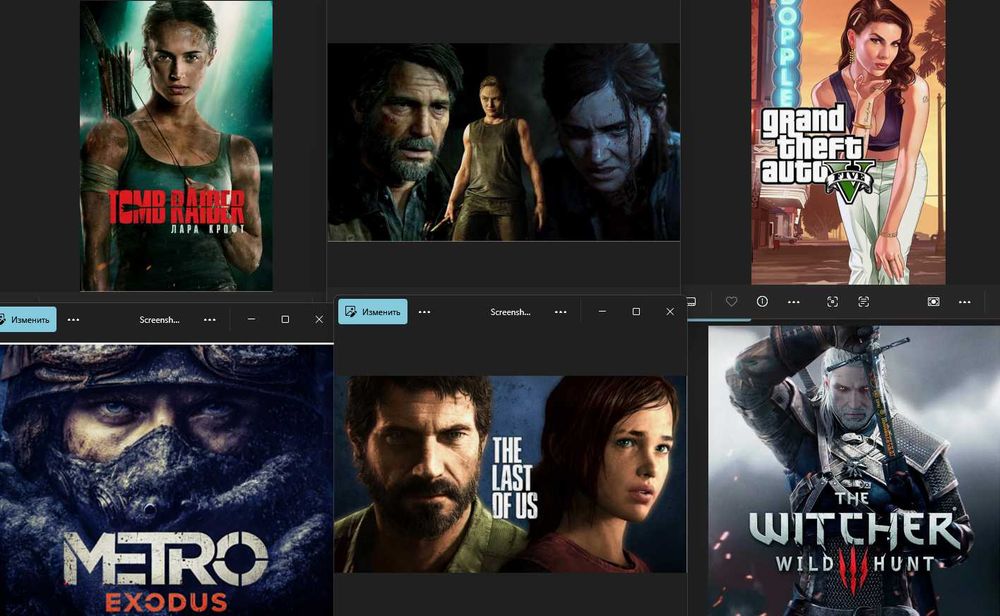This screenshot has width=1000, height=616.
Task: Click Изменить button in The Last of Us window
Action: [372, 312]
